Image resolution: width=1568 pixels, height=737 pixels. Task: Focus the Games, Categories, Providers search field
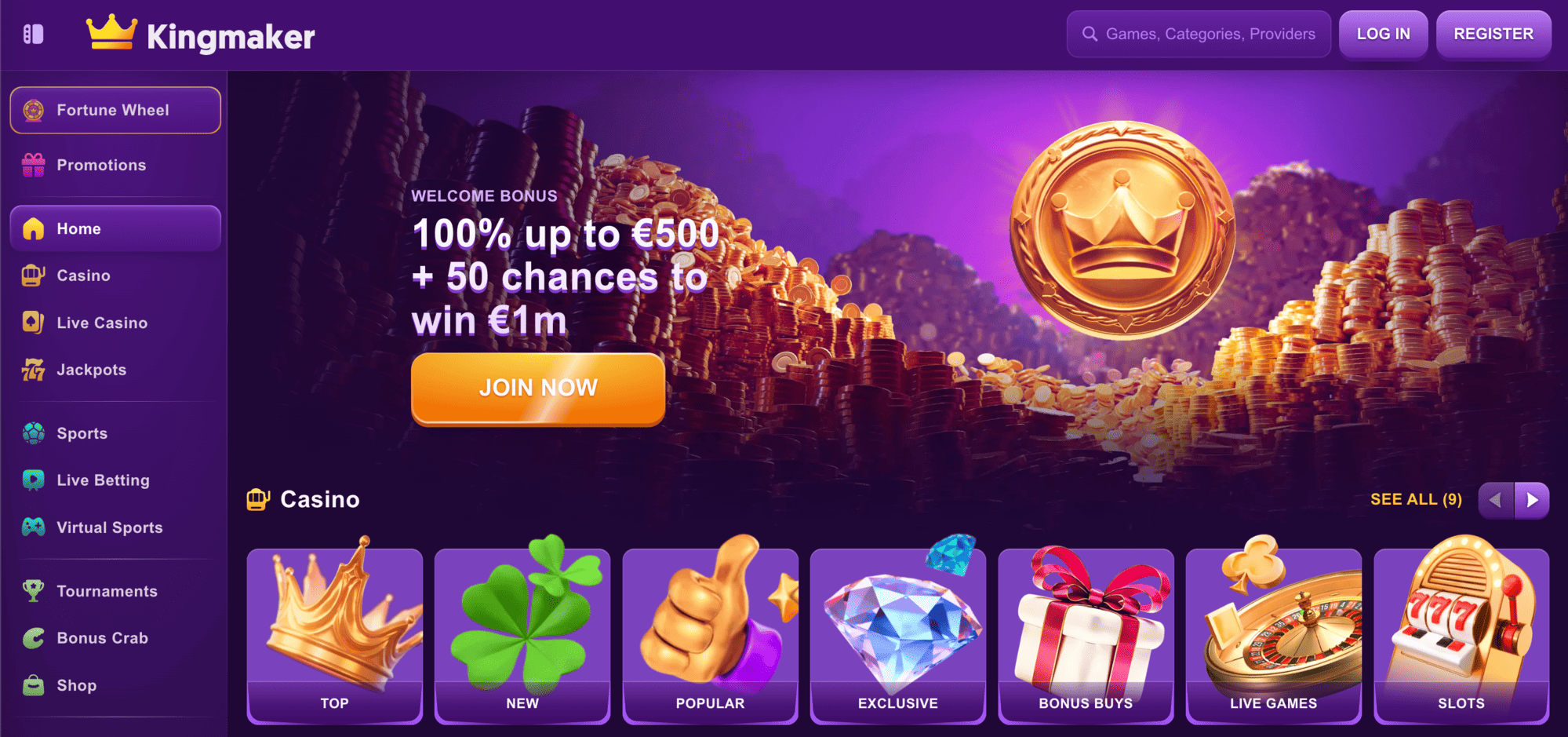1199,35
